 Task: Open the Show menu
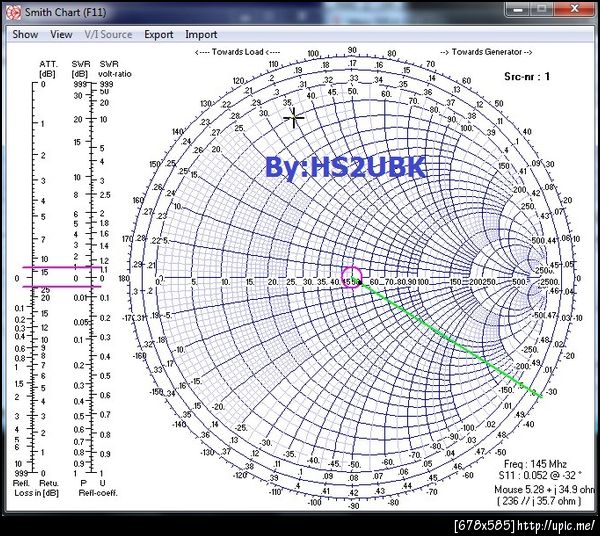coord(25,34)
